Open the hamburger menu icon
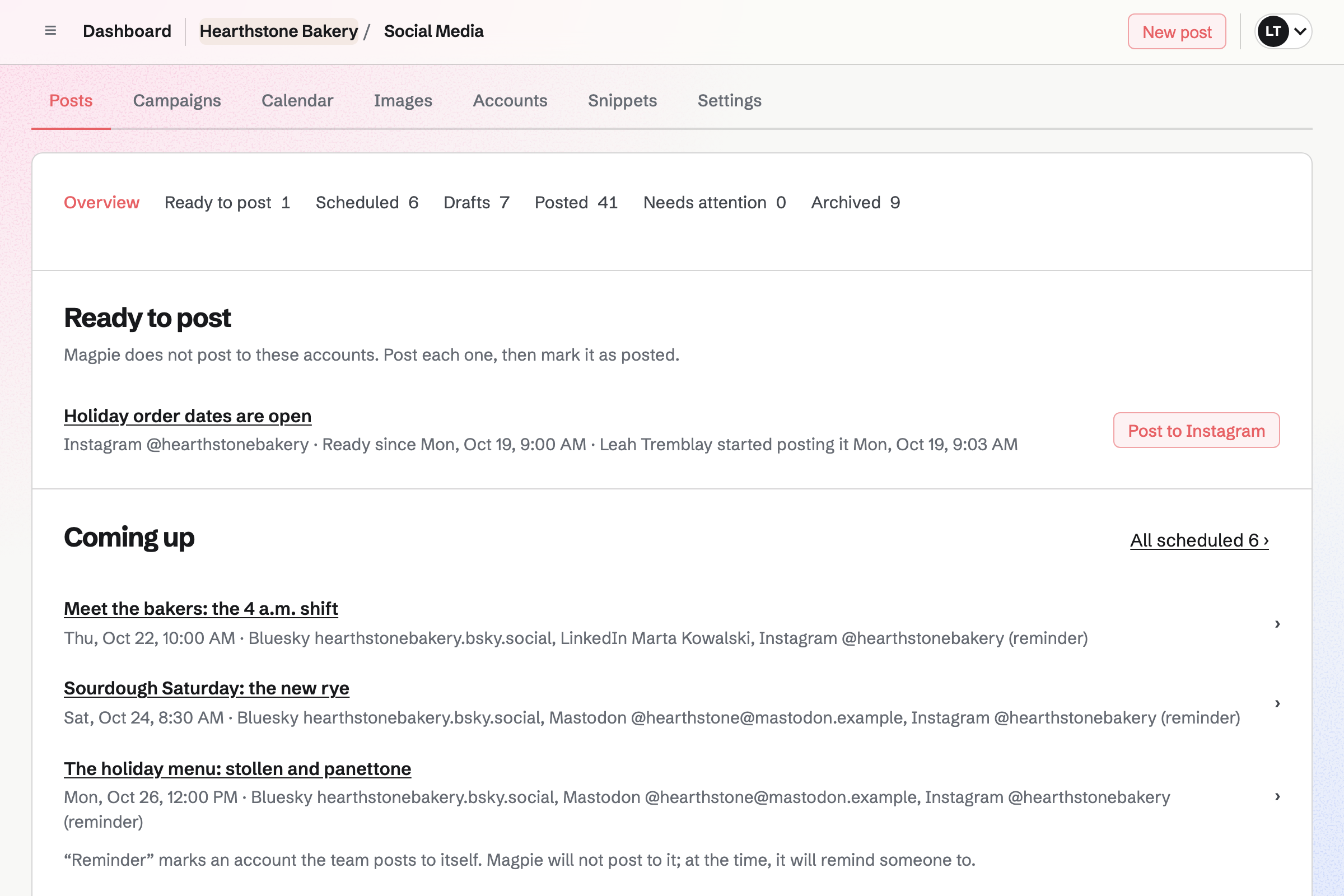 click(50, 31)
